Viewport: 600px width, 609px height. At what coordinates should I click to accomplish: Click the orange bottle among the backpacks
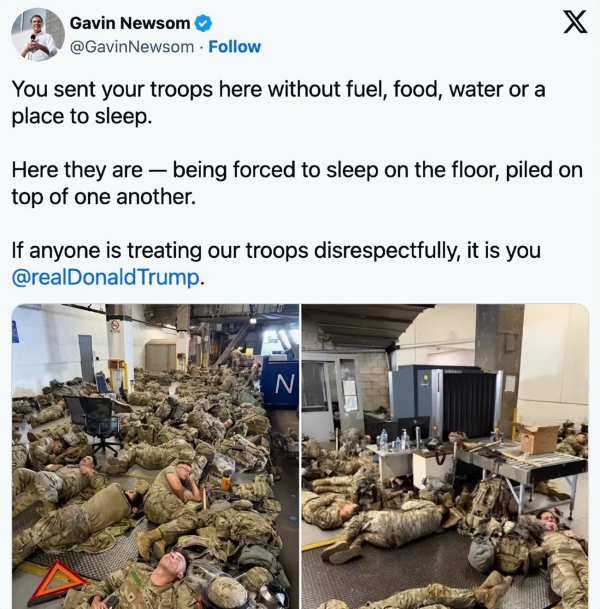(226, 482)
